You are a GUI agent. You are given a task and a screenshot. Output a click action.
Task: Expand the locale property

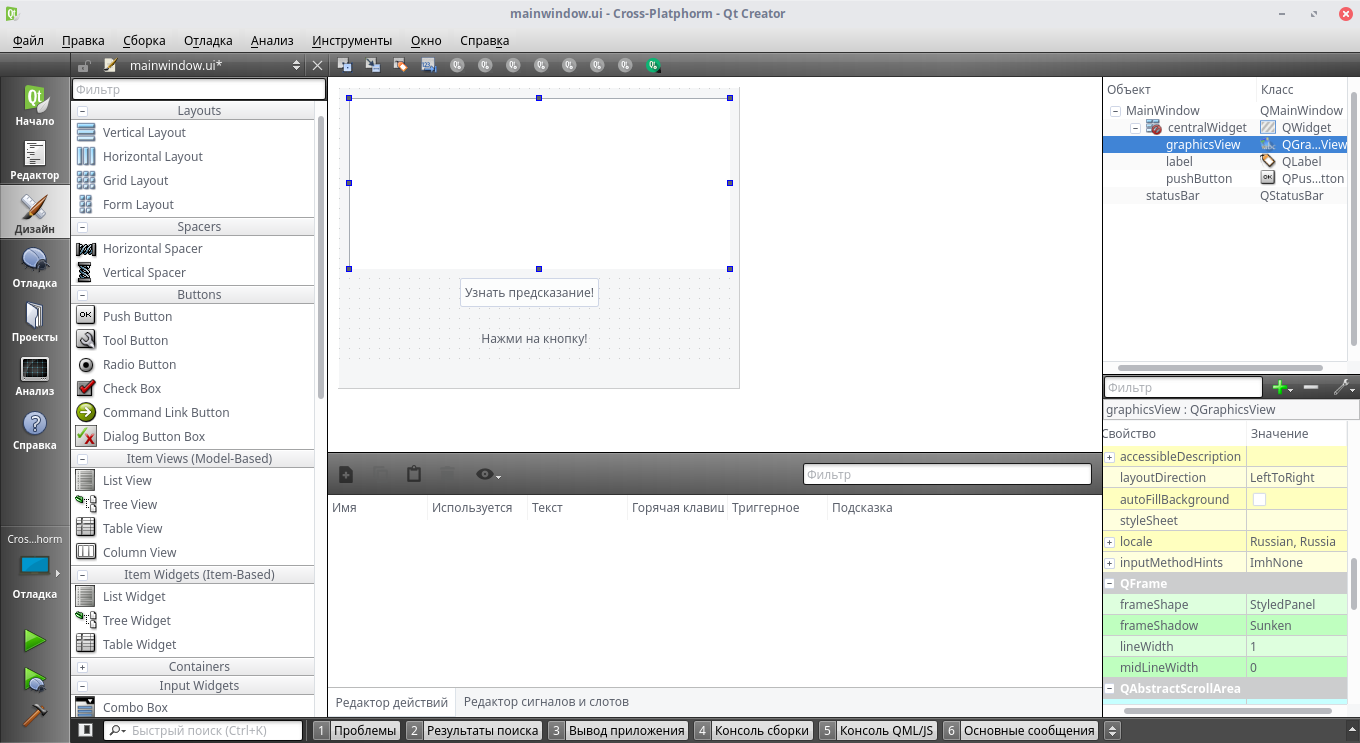[1109, 542]
